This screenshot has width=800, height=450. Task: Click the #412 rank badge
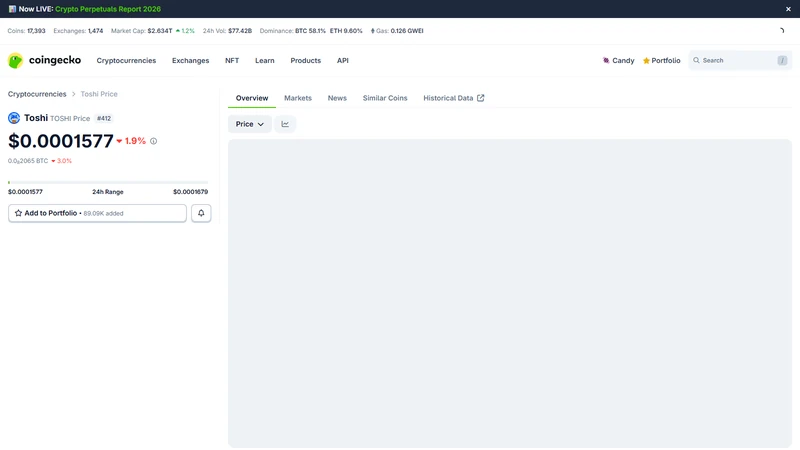[x=104, y=118]
